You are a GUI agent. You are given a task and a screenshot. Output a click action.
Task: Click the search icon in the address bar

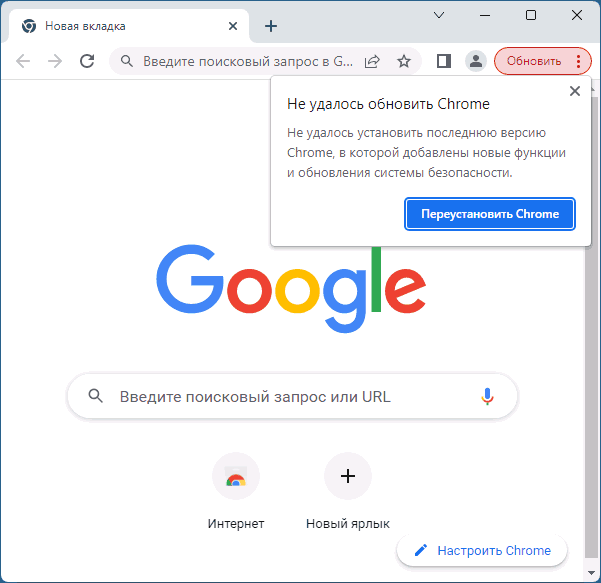(126, 61)
